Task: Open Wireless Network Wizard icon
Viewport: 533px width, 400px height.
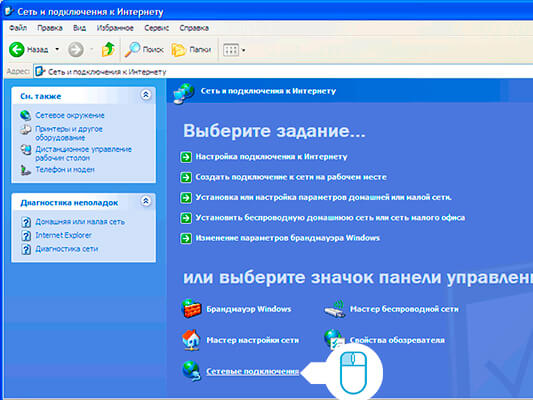Action: [x=334, y=309]
